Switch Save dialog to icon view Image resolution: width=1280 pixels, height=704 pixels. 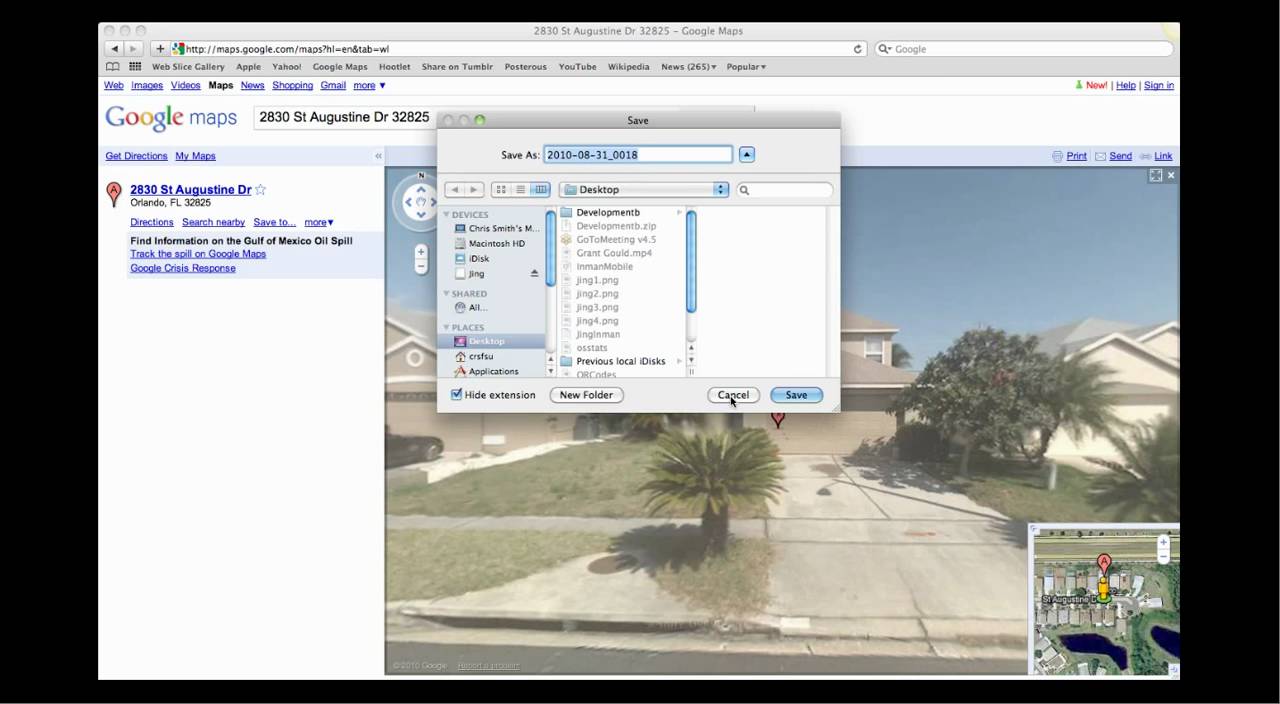pos(501,189)
